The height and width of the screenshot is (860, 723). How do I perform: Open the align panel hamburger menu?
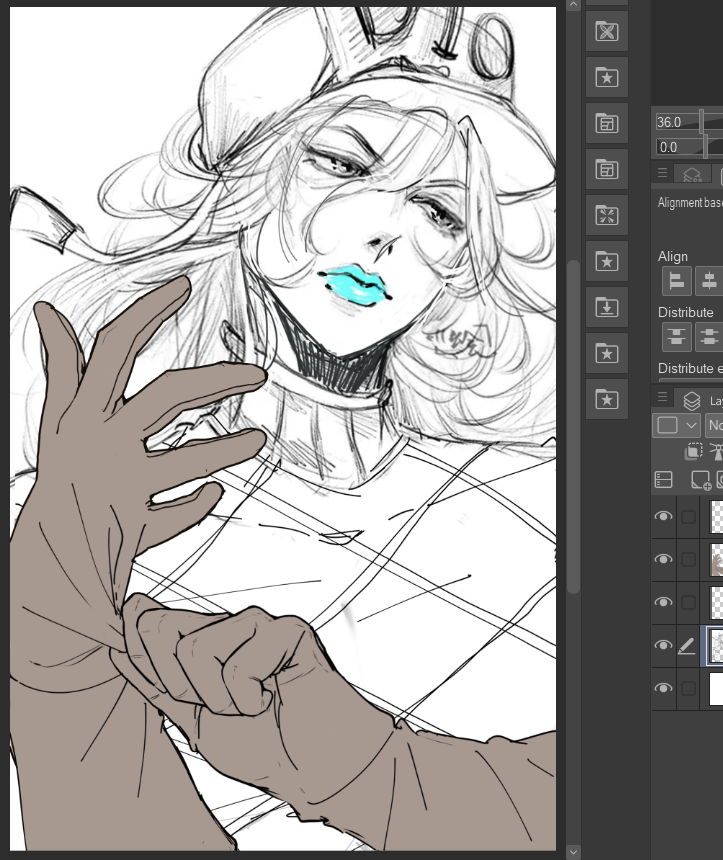[662, 173]
